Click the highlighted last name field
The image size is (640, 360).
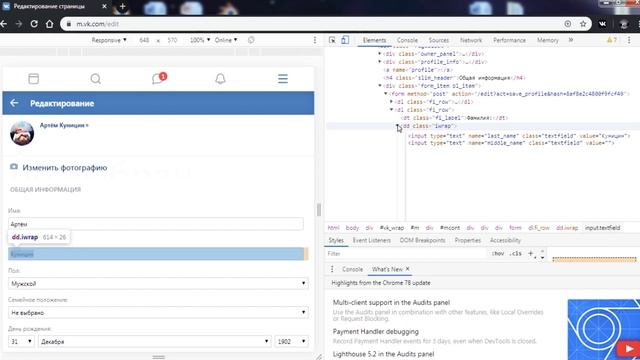pyautogui.click(x=158, y=254)
